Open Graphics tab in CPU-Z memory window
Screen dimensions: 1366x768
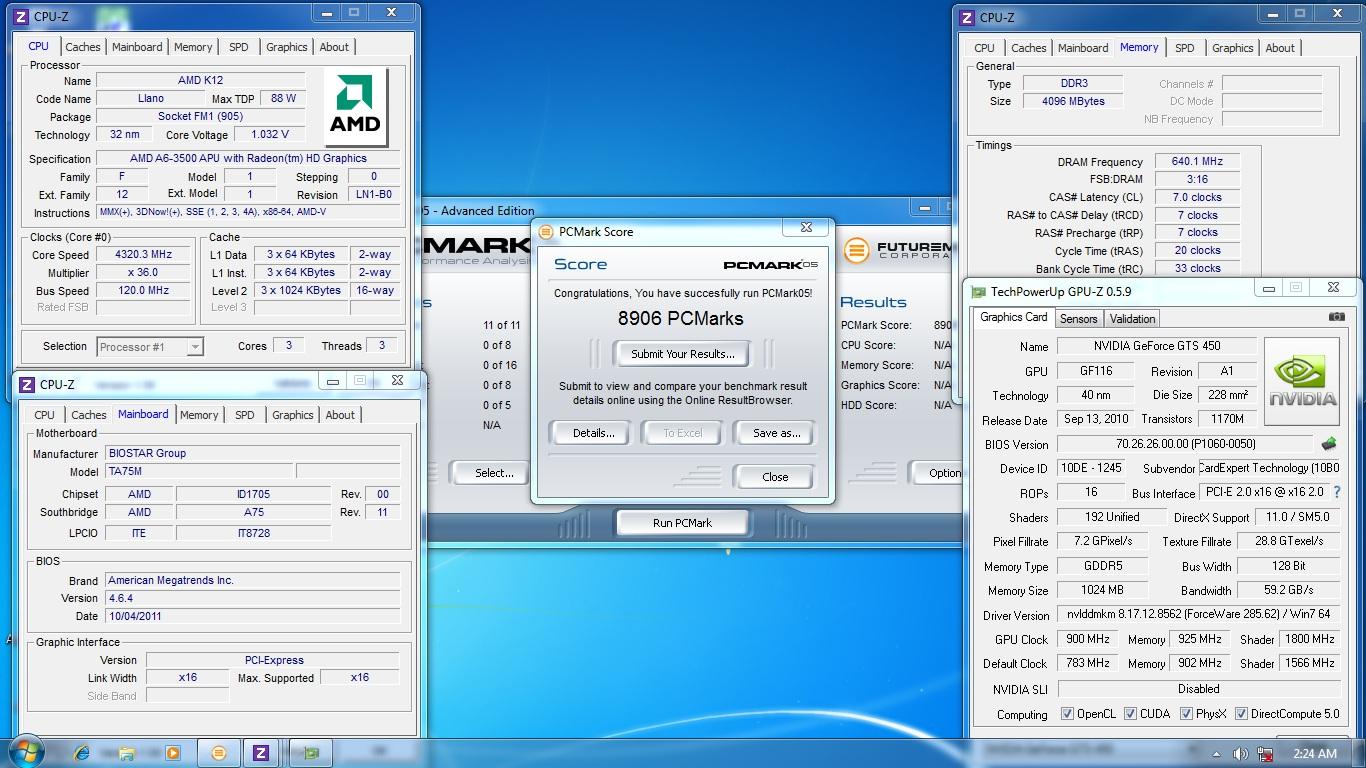click(x=1232, y=48)
